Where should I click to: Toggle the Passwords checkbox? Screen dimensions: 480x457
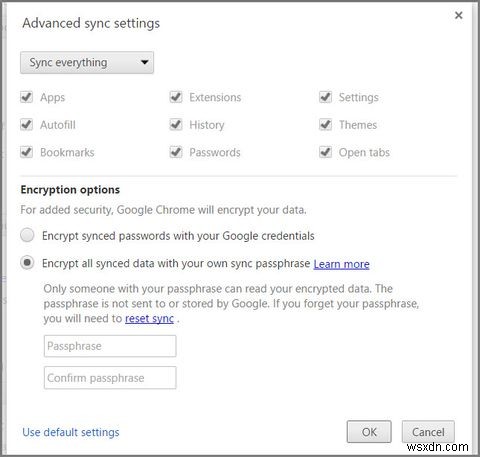[x=176, y=152]
